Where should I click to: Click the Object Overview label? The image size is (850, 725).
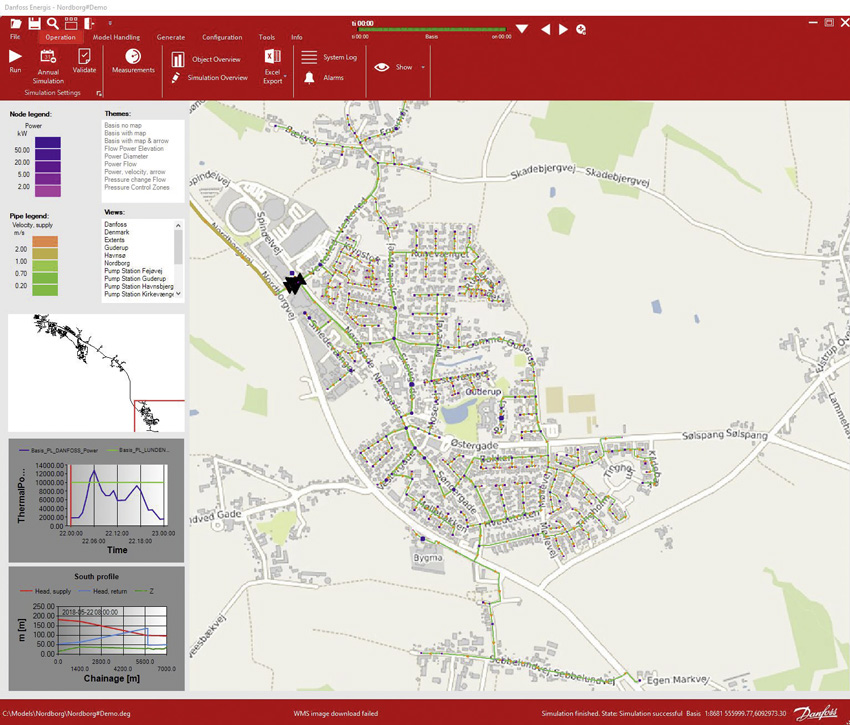[x=216, y=60]
